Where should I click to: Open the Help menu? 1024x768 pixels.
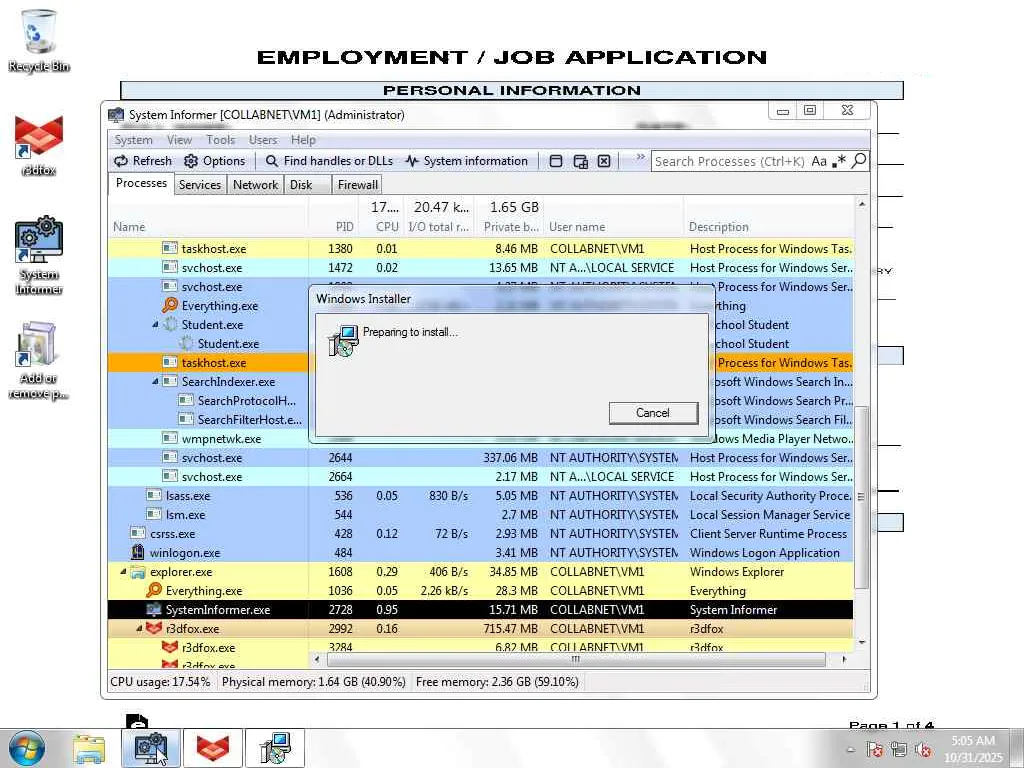click(303, 140)
